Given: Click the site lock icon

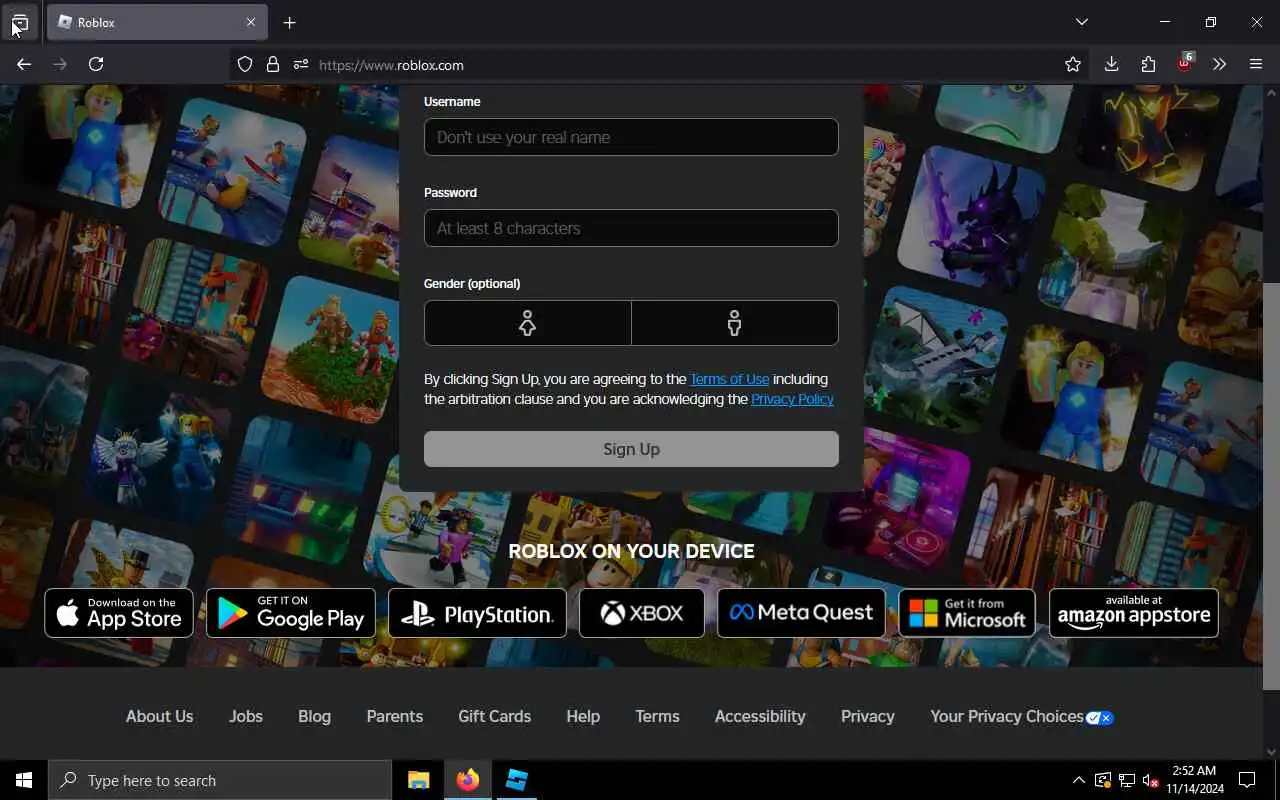Looking at the screenshot, I should click(273, 65).
